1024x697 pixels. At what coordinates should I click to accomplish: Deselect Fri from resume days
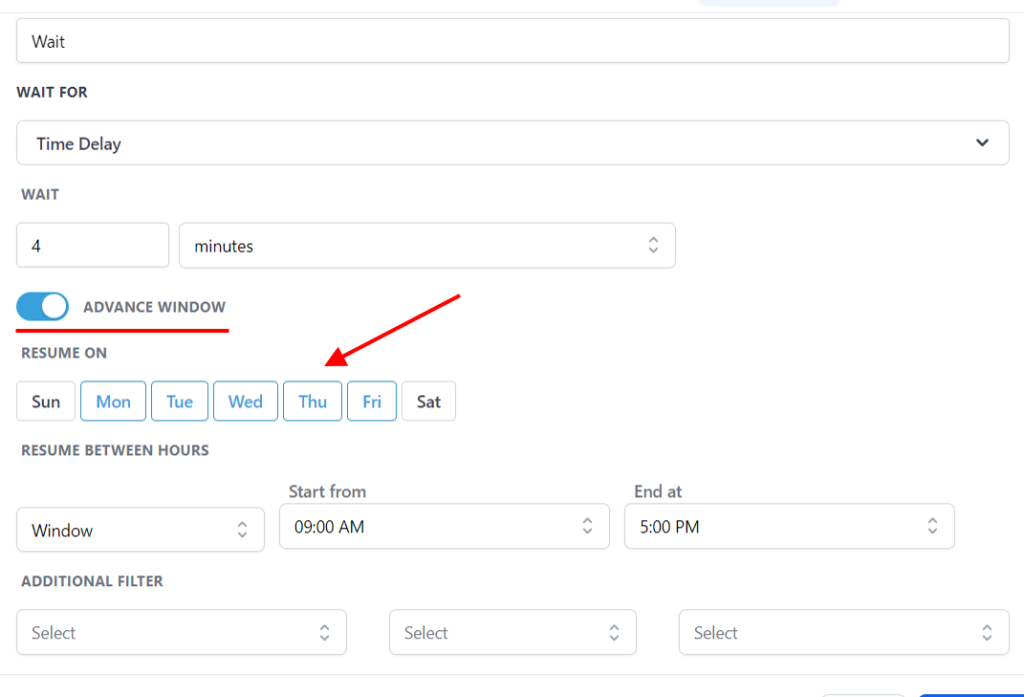coord(372,401)
